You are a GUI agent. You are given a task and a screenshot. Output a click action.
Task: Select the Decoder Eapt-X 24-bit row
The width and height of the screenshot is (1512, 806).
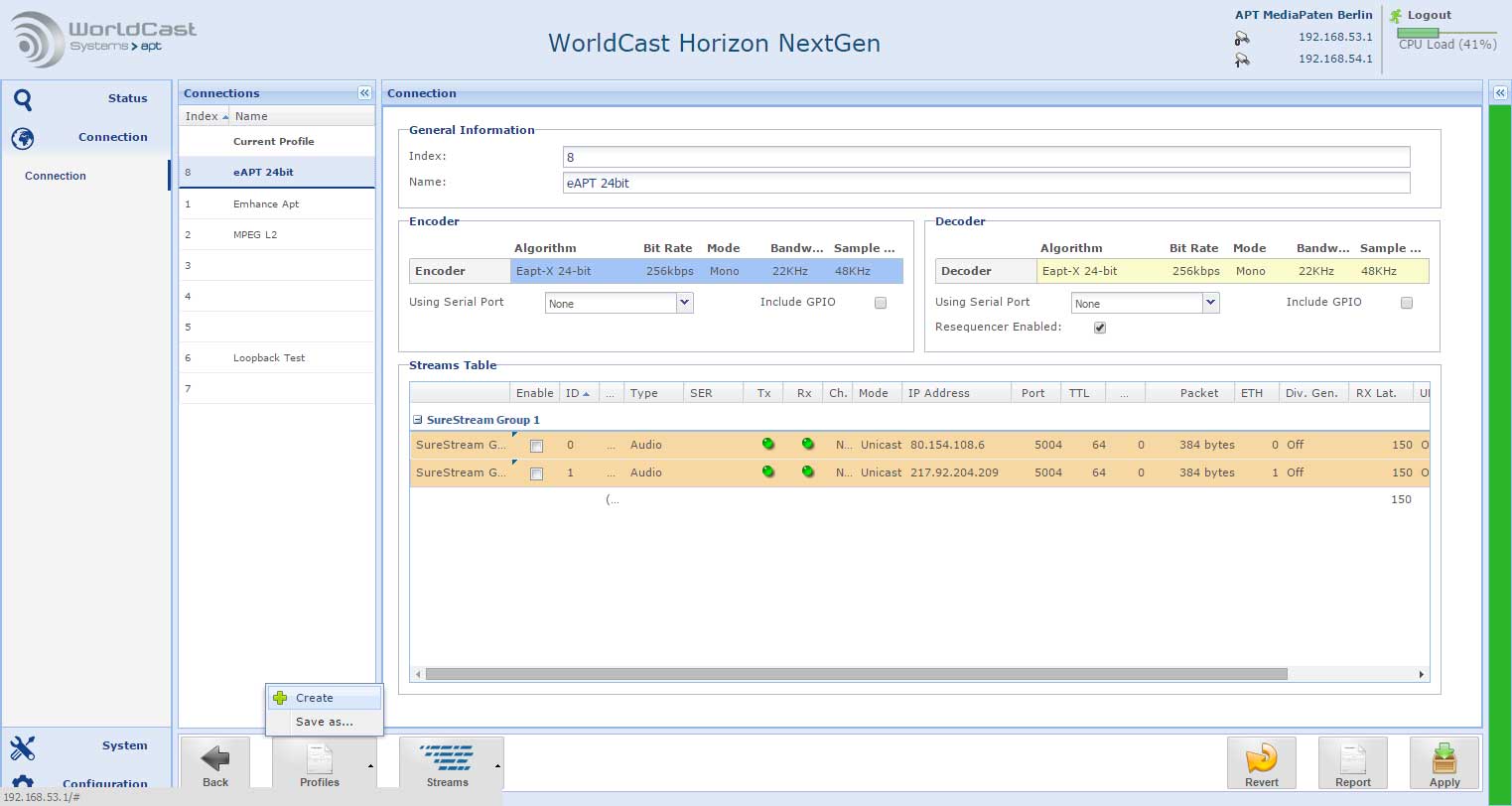point(1182,271)
